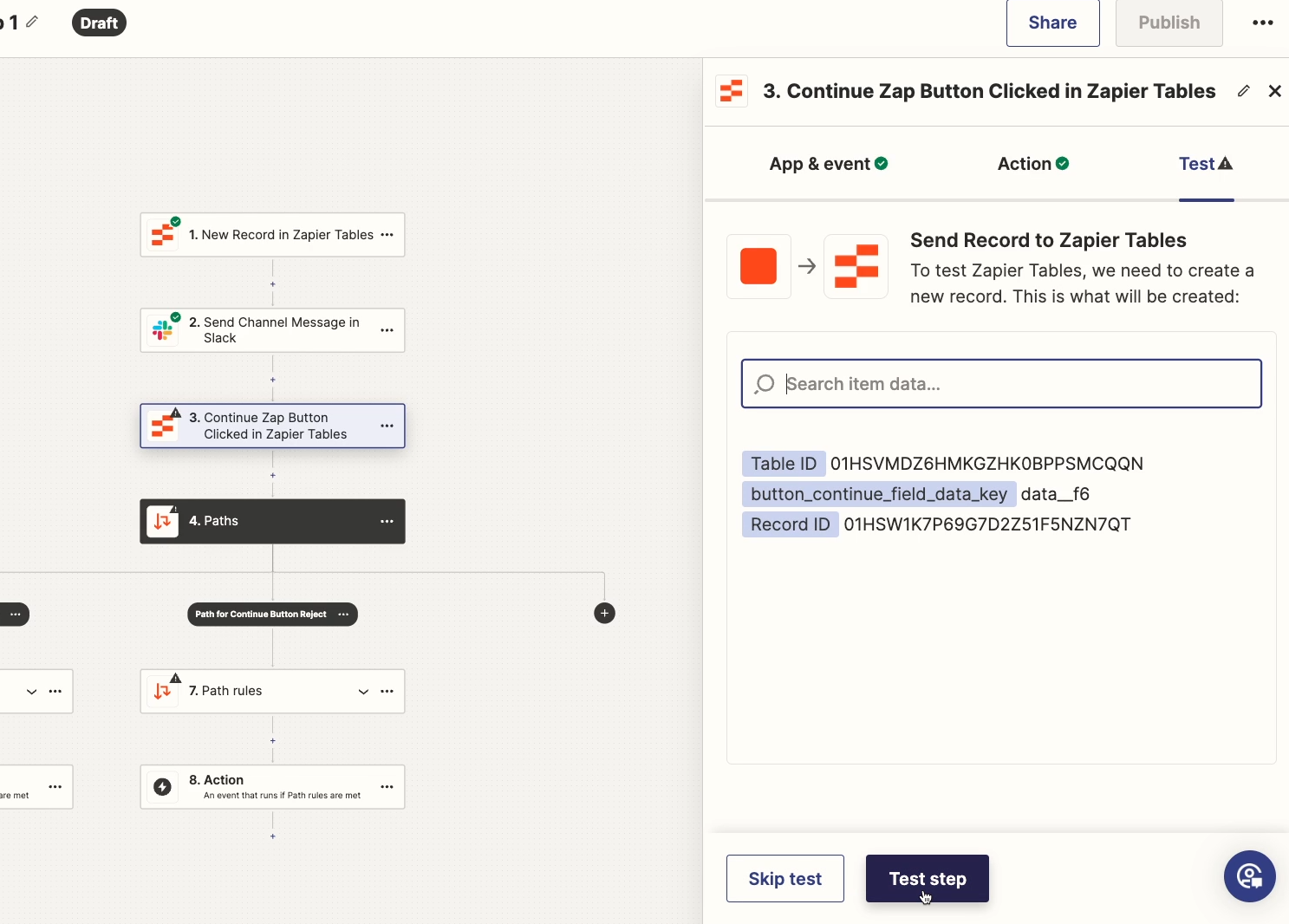Viewport: 1289px width, 924px height.
Task: Click the Test step button
Action: point(928,878)
